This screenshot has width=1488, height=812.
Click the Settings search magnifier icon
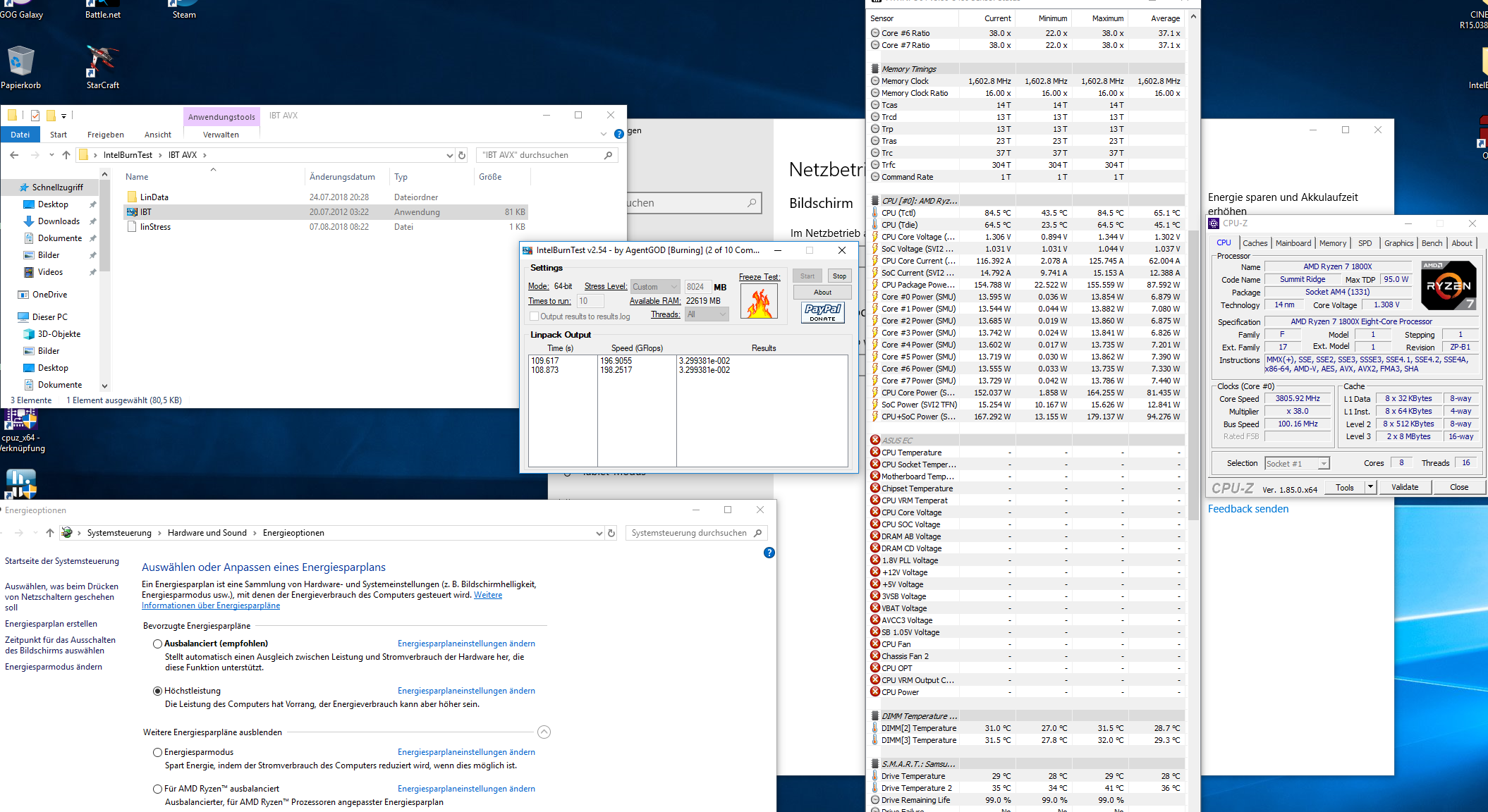752,203
